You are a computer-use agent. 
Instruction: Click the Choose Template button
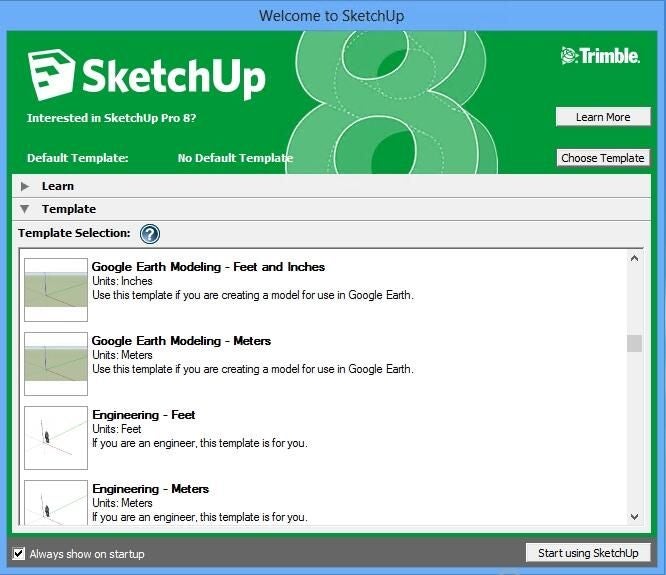(603, 158)
